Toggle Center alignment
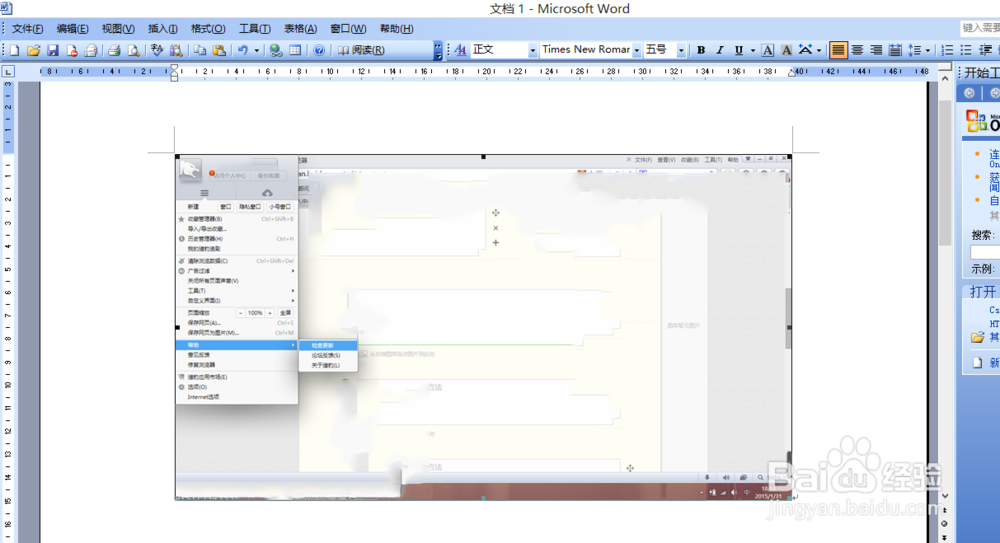Screen dimensions: 1000x543 (857, 50)
